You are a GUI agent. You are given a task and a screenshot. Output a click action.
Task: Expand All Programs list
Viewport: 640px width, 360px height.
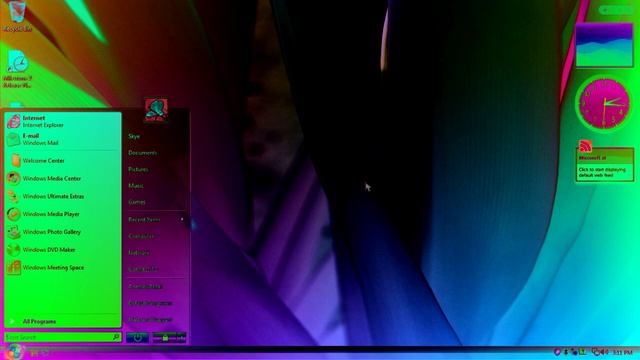coord(62,322)
